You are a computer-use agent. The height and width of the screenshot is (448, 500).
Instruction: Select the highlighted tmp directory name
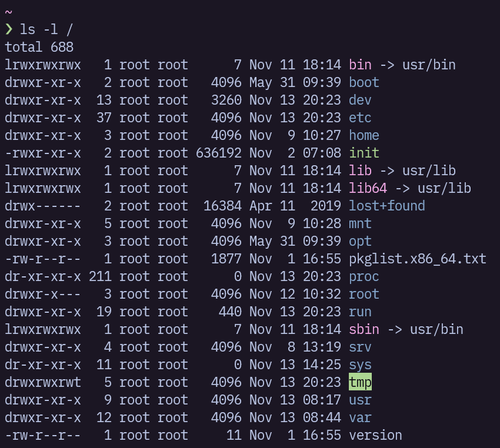tap(360, 382)
